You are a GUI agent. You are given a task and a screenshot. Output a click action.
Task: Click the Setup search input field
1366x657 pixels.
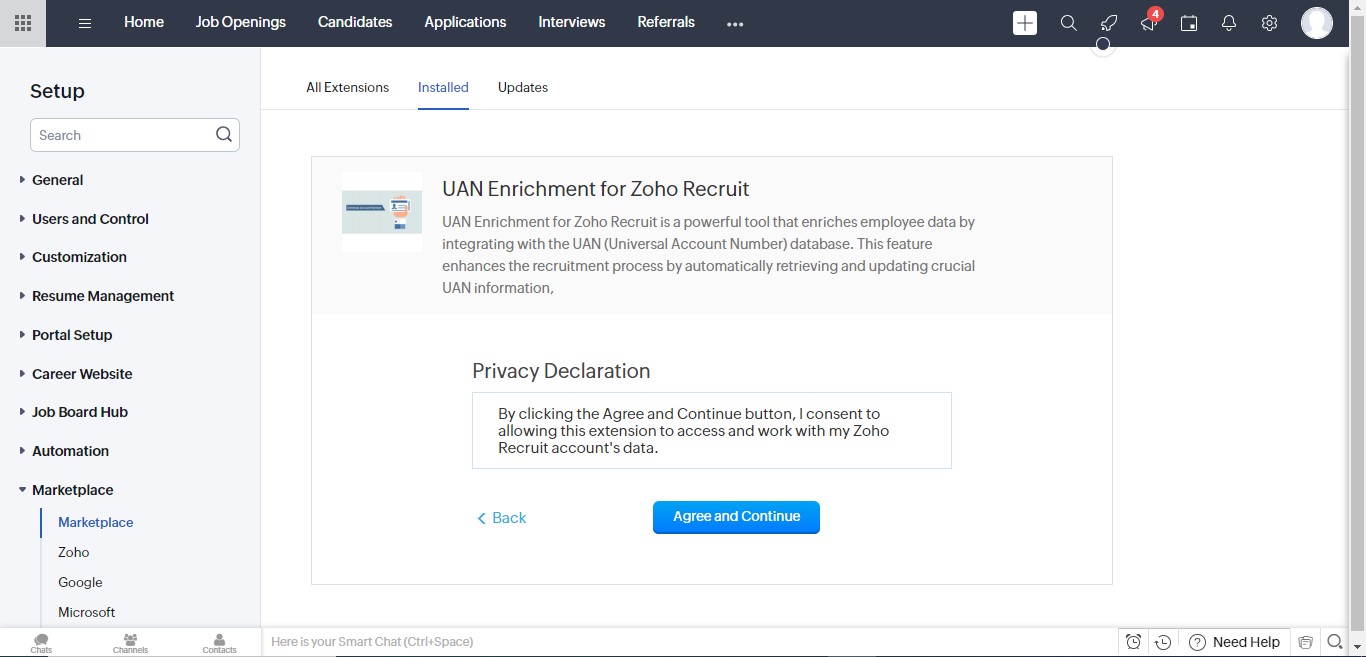pos(135,135)
